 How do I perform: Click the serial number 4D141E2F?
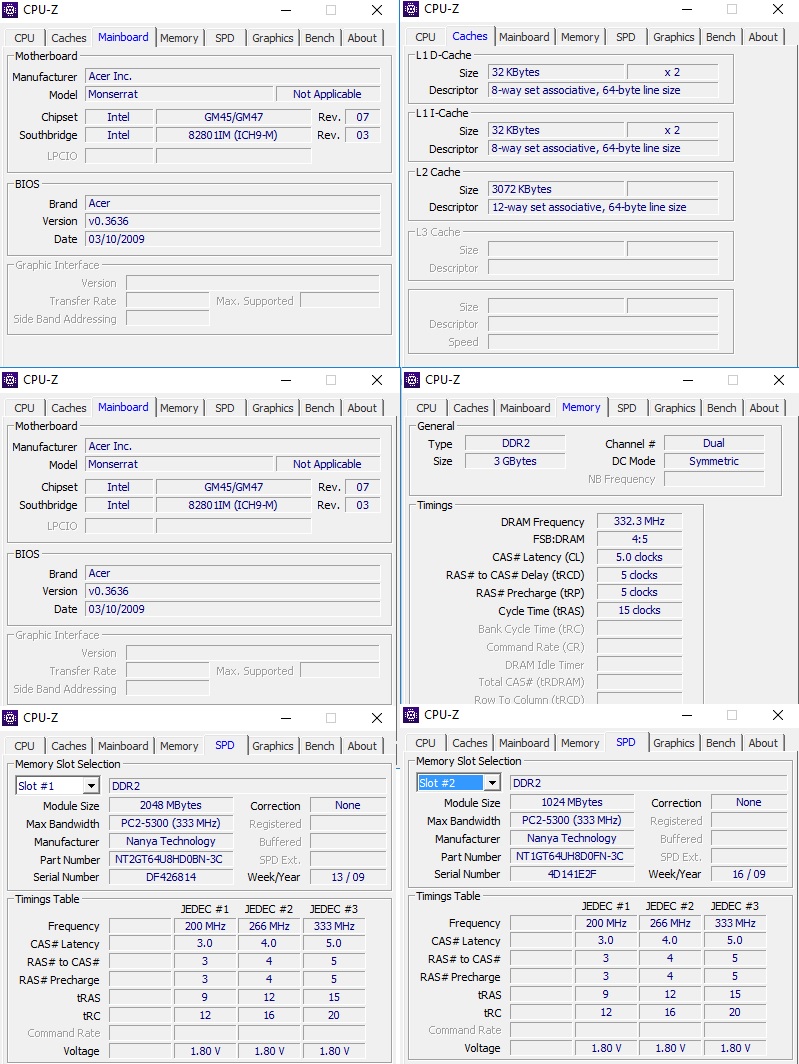coord(572,874)
